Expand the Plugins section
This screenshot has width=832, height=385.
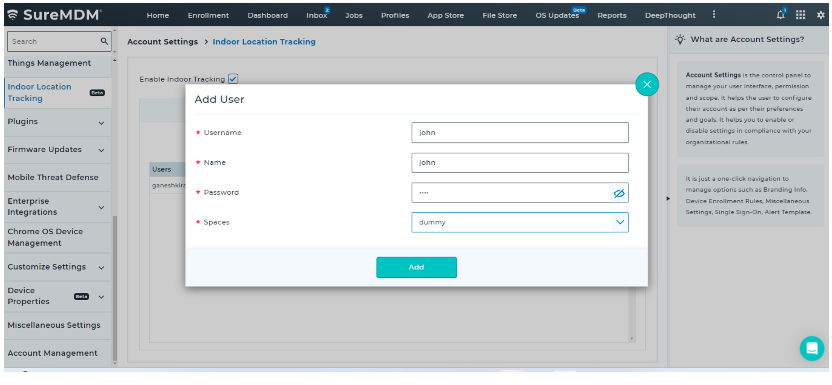(x=101, y=123)
